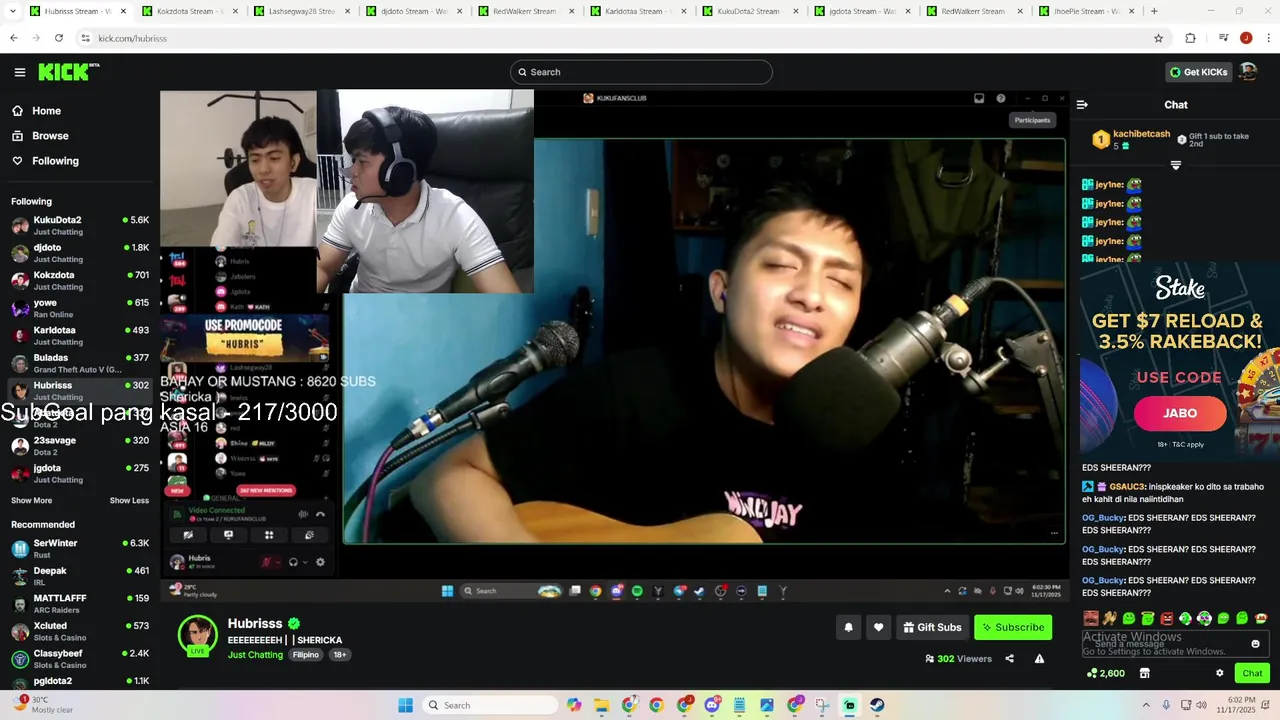Screen dimensions: 1280x720
Task: Open the Windows Start menu
Action: tap(405, 705)
